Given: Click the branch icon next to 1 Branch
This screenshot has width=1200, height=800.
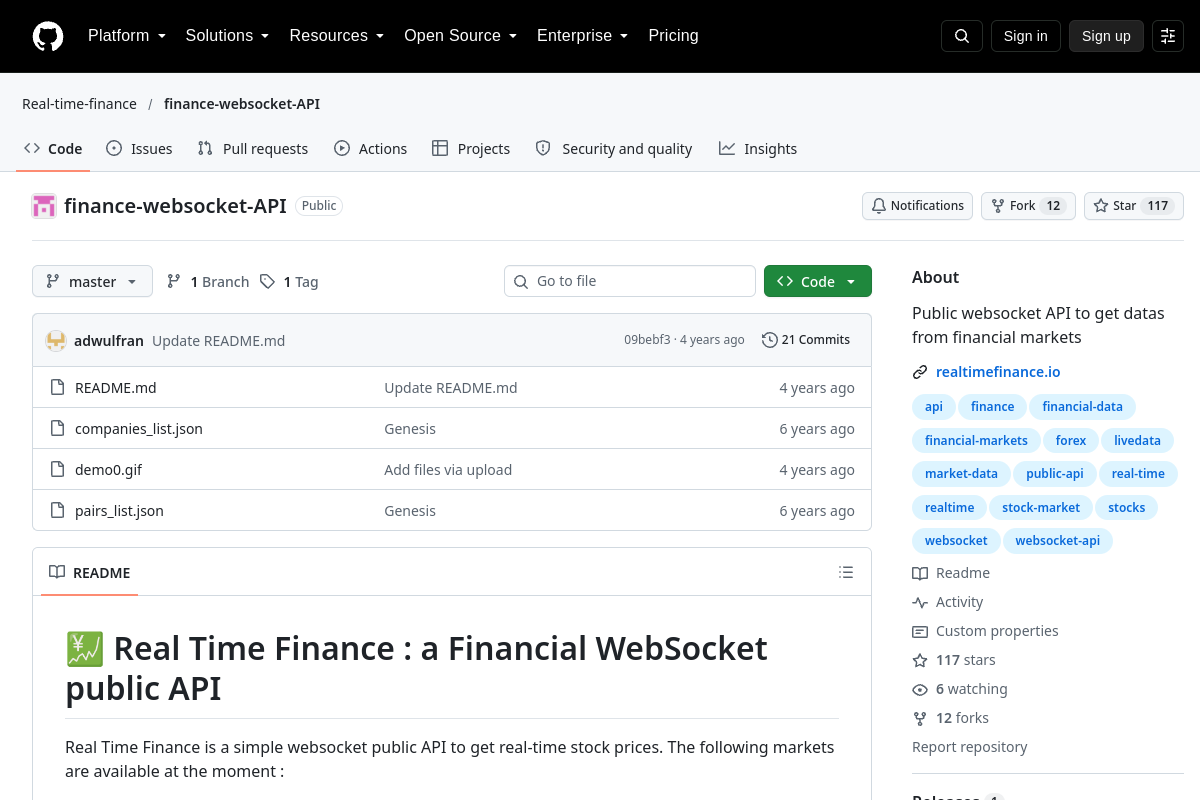Looking at the screenshot, I should tap(174, 282).
